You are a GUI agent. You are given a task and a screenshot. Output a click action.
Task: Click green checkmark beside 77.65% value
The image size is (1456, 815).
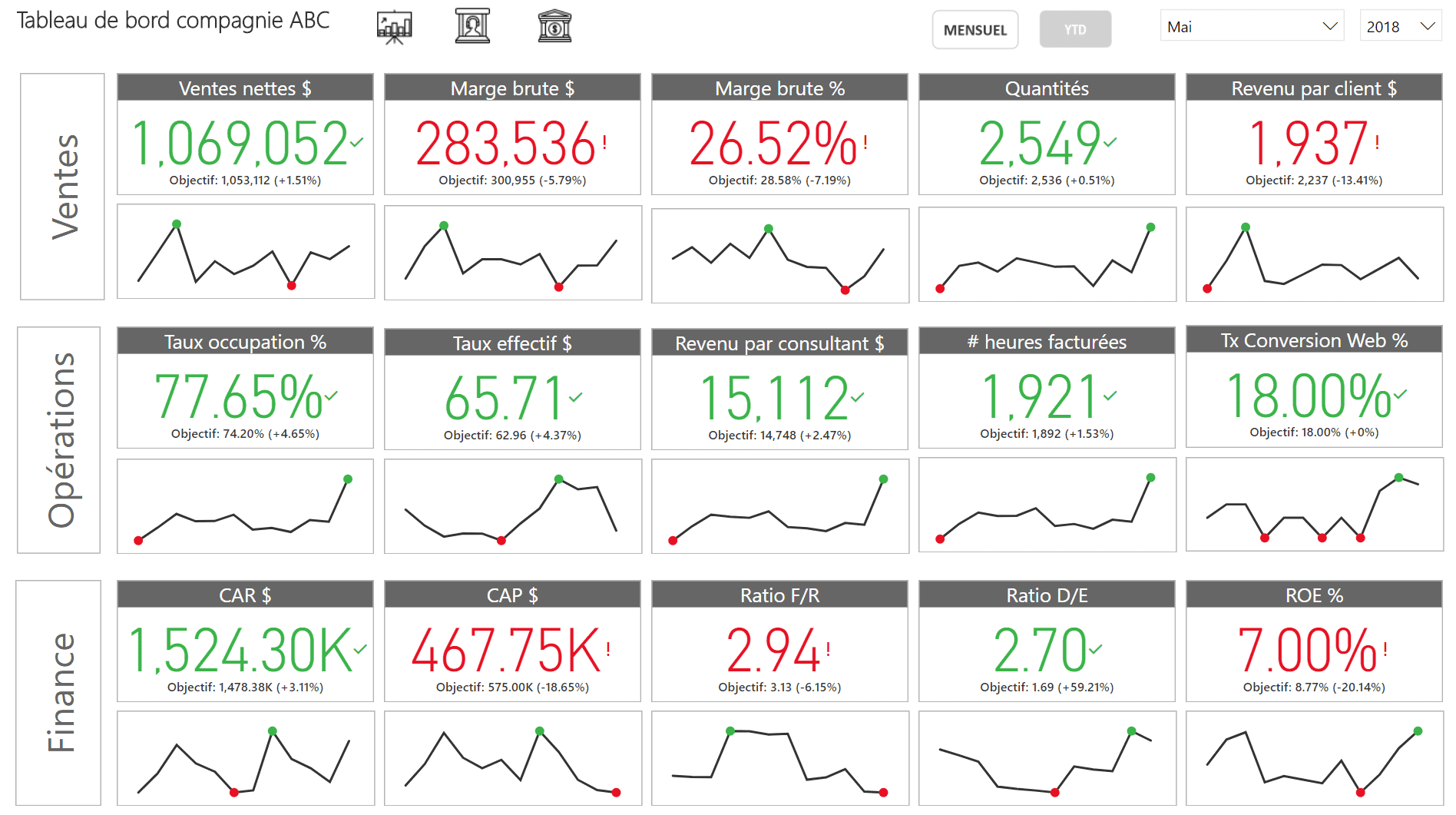click(x=331, y=396)
